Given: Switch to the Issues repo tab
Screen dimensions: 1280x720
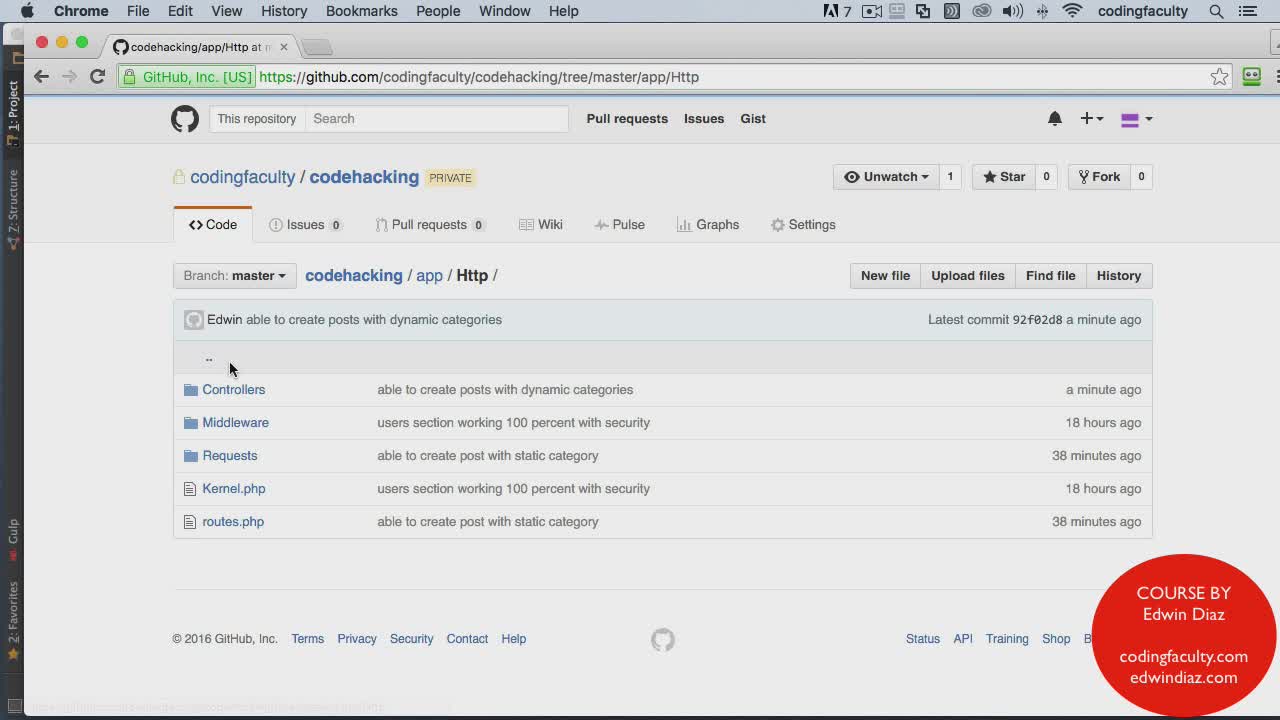Looking at the screenshot, I should [305, 225].
